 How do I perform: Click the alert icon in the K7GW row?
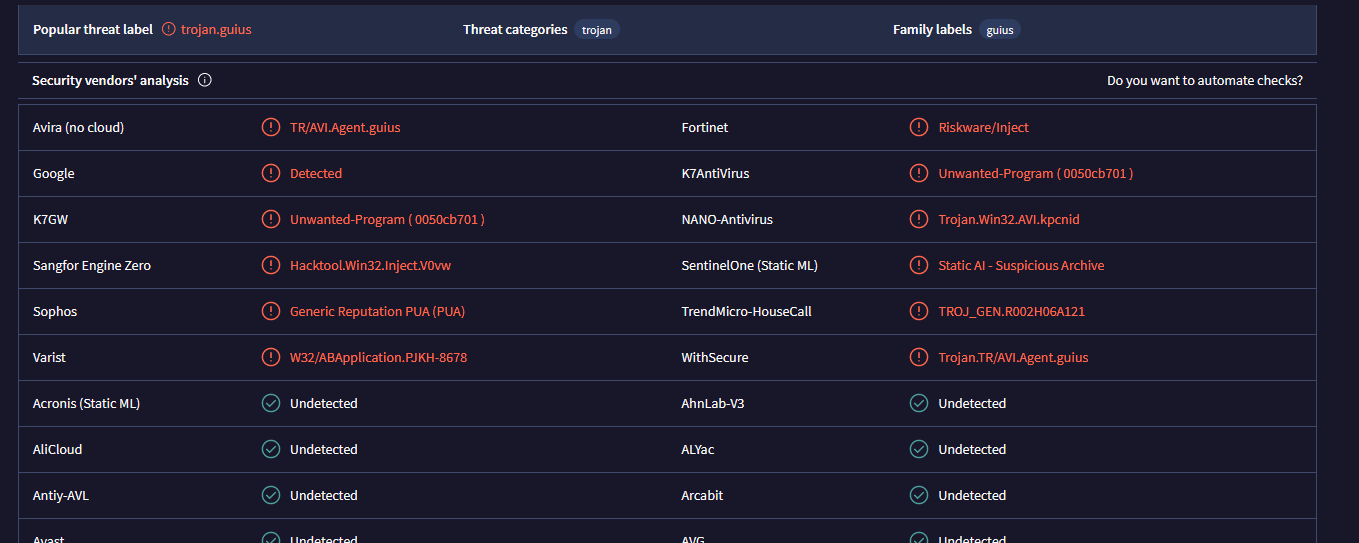270,219
